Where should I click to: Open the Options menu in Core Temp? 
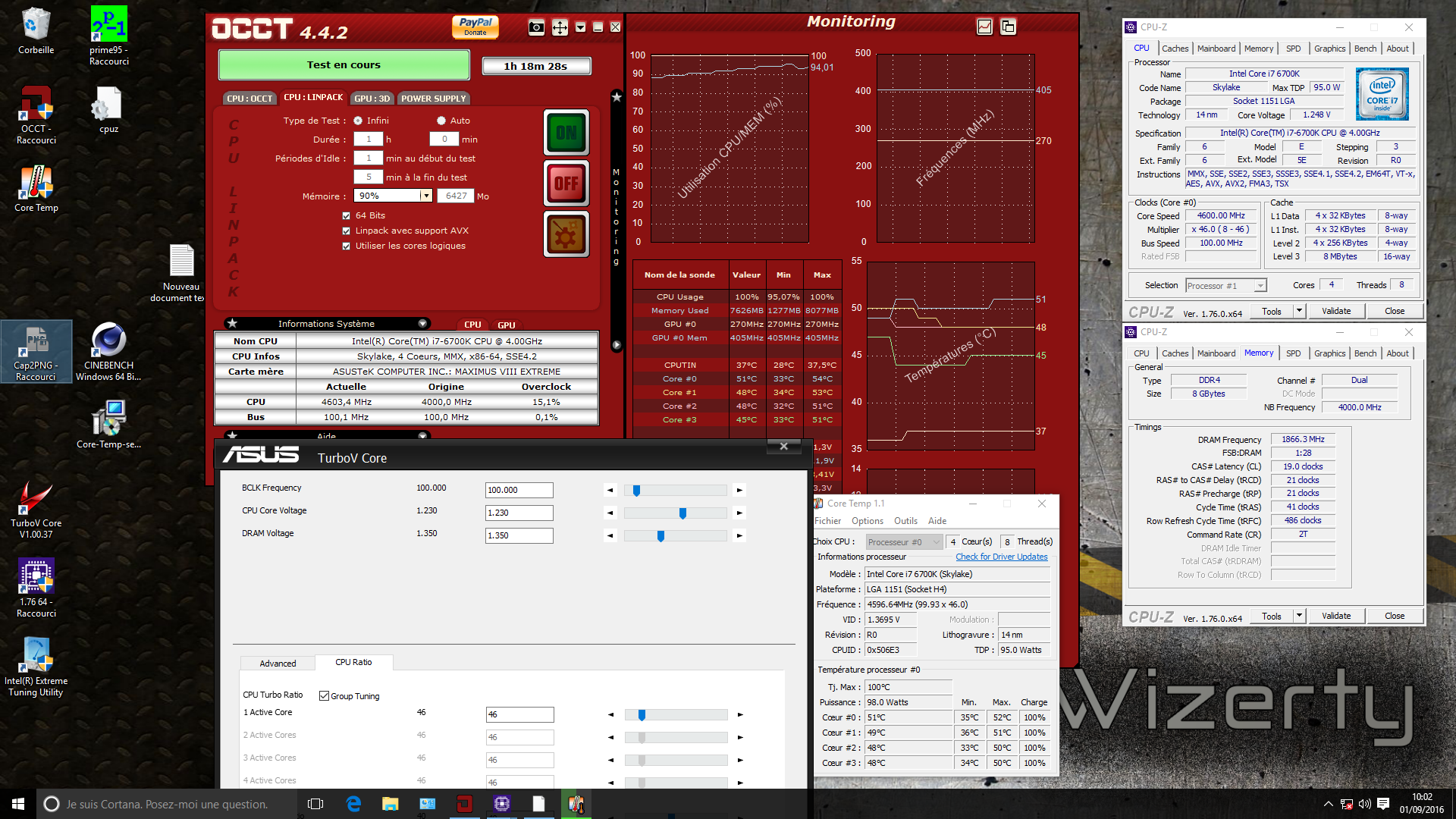(x=868, y=521)
